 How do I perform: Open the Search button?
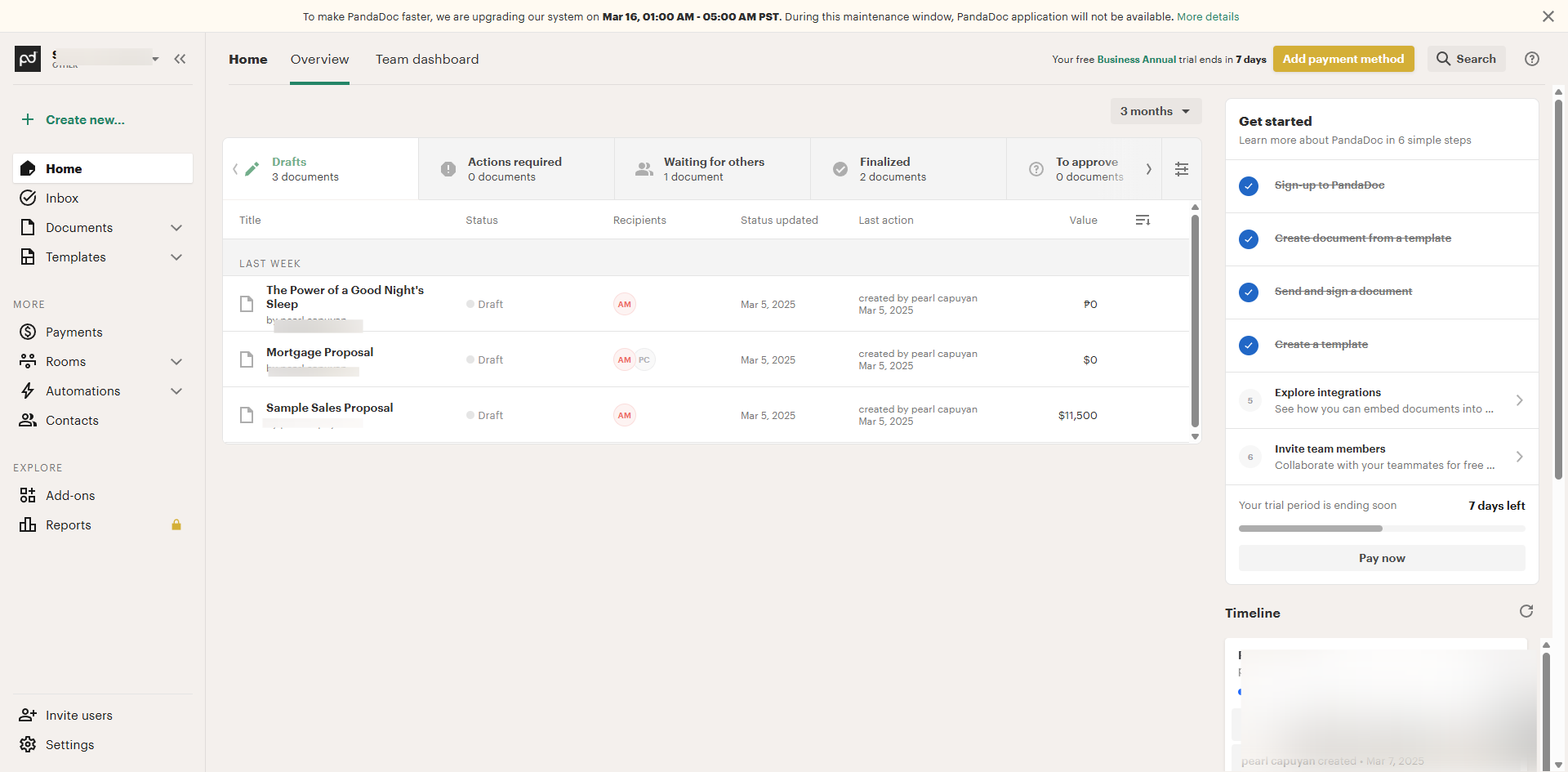pyautogui.click(x=1467, y=59)
